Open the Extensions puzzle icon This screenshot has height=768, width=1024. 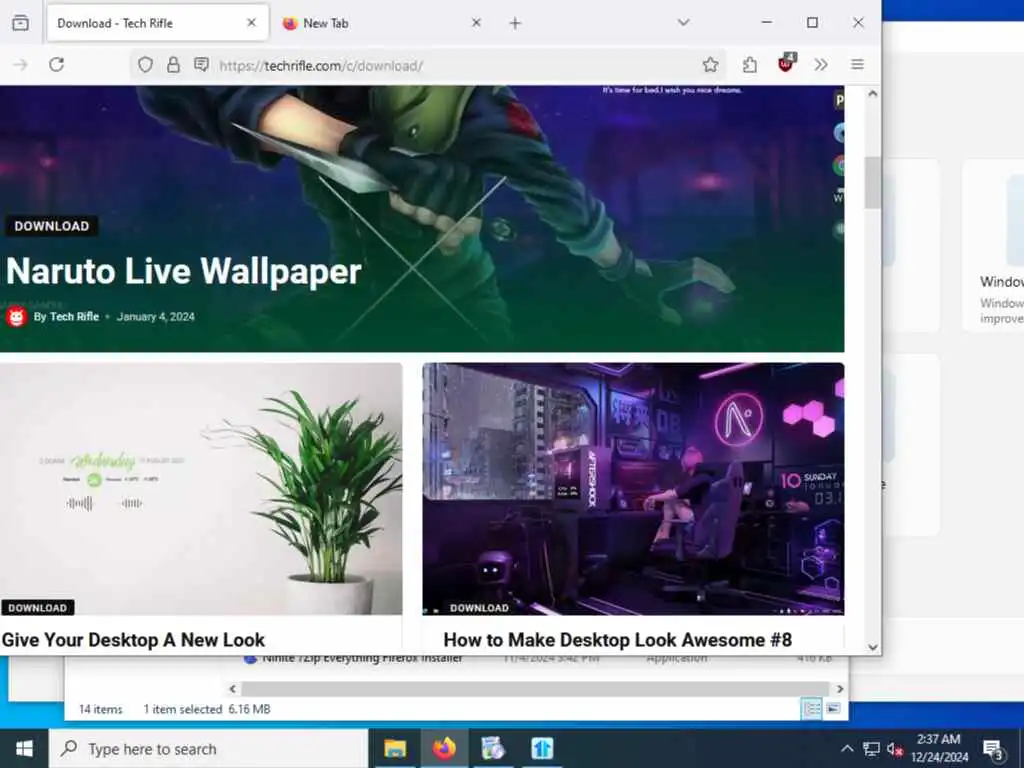[x=750, y=65]
